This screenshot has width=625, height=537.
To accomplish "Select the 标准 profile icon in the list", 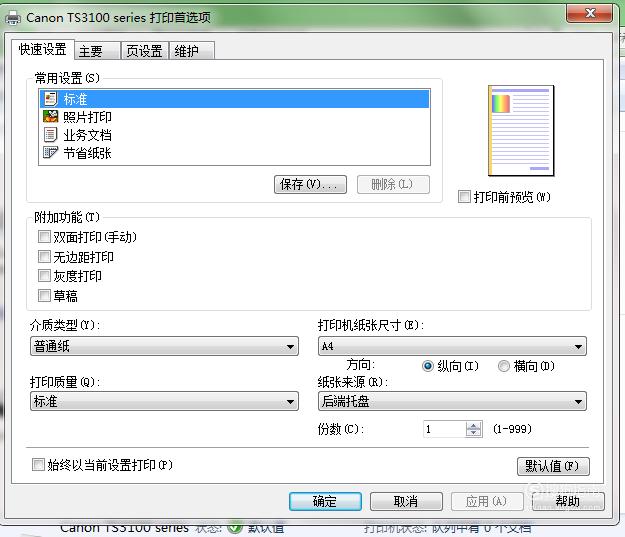I will tap(51, 98).
